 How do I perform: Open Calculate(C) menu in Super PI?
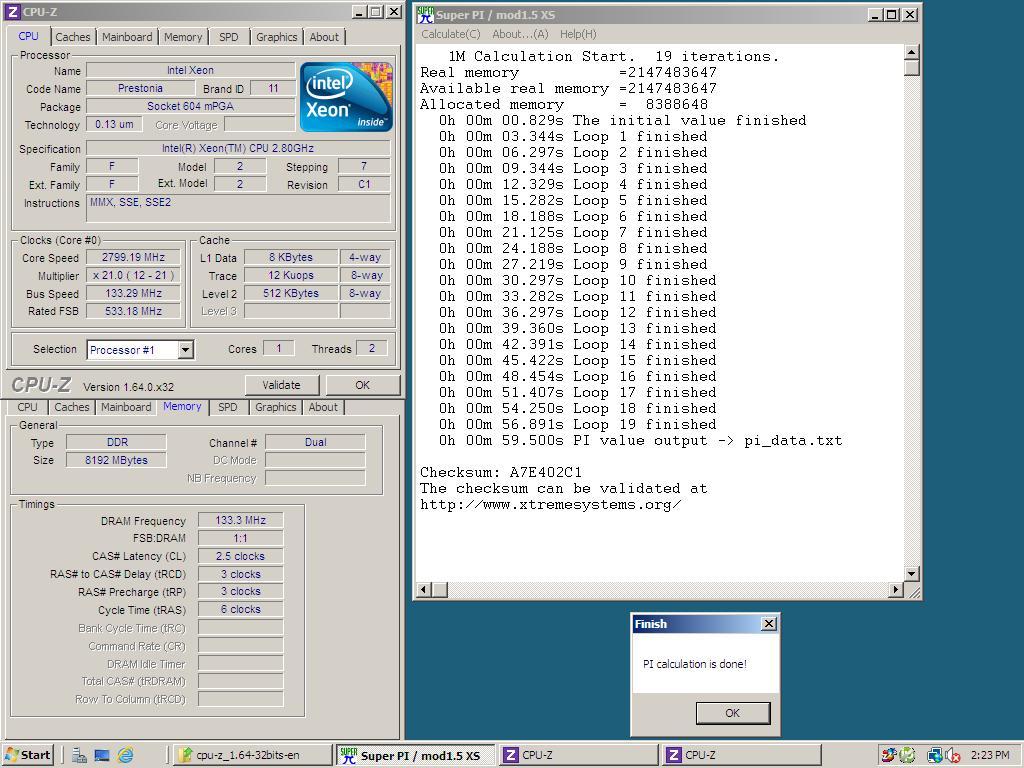[x=451, y=34]
